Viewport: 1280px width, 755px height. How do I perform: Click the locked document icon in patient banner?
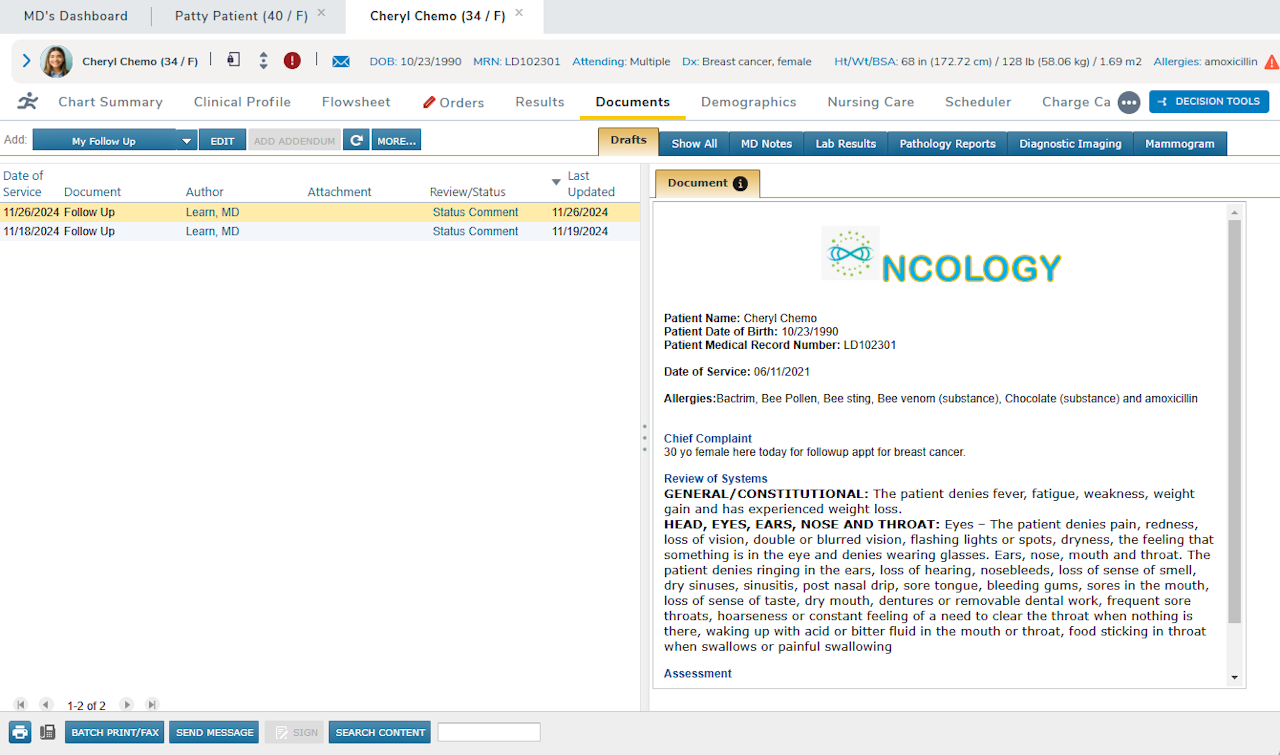[231, 60]
